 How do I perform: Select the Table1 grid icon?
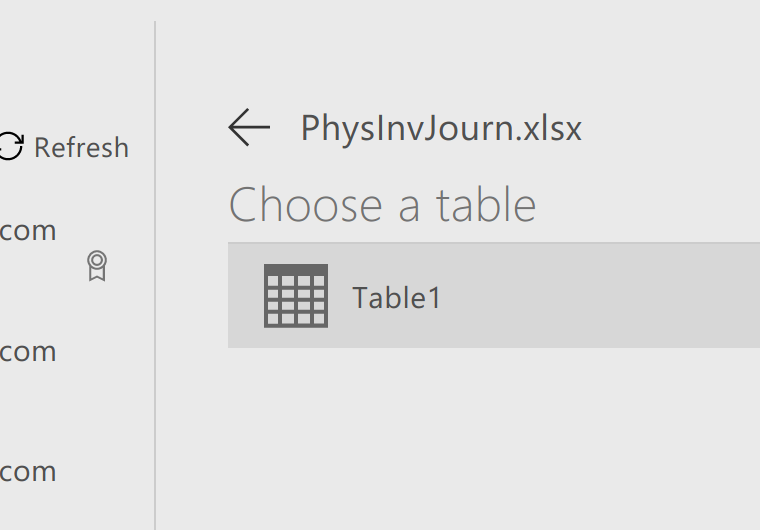tap(296, 296)
